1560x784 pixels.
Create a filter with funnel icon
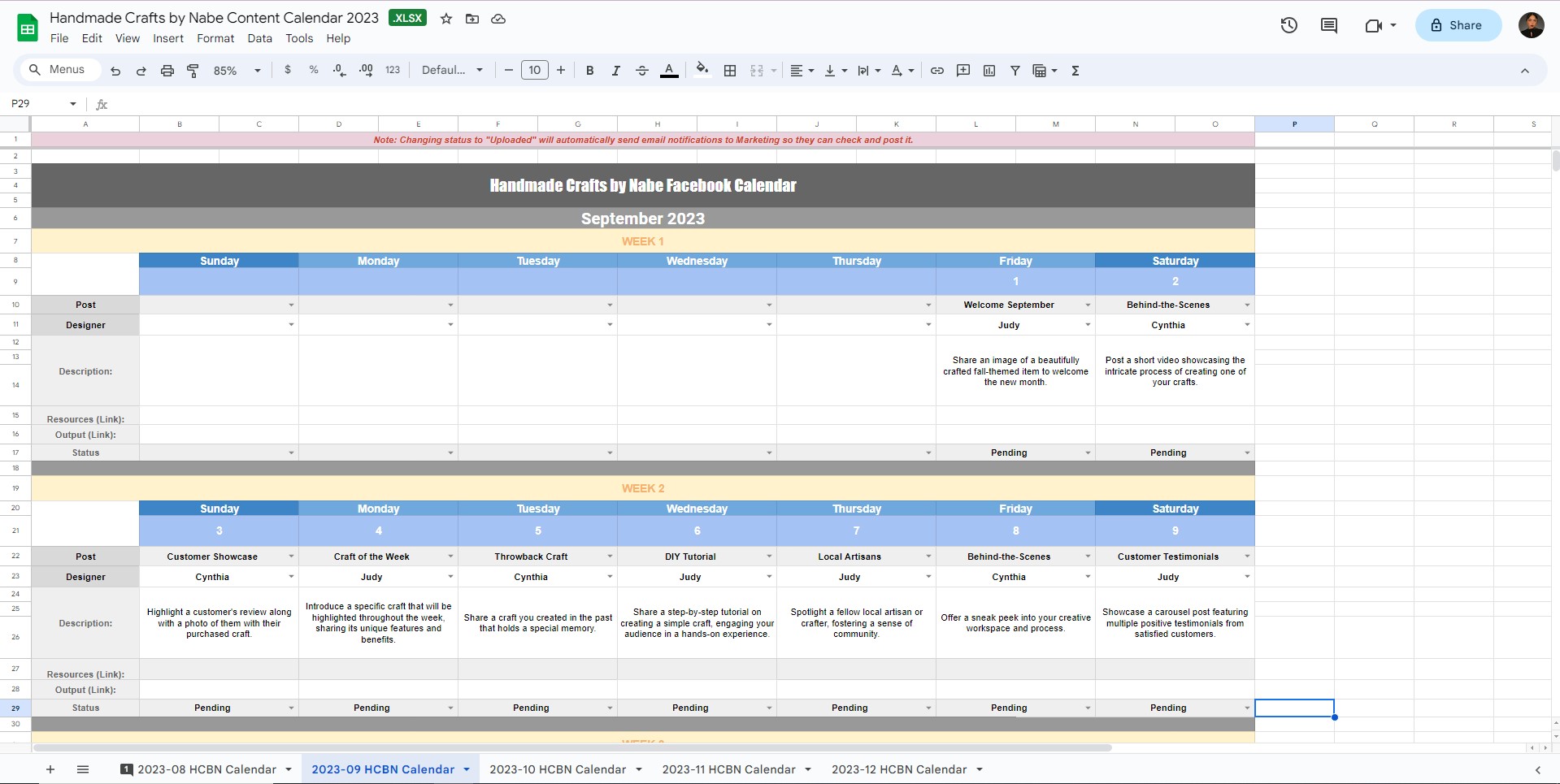click(1015, 71)
